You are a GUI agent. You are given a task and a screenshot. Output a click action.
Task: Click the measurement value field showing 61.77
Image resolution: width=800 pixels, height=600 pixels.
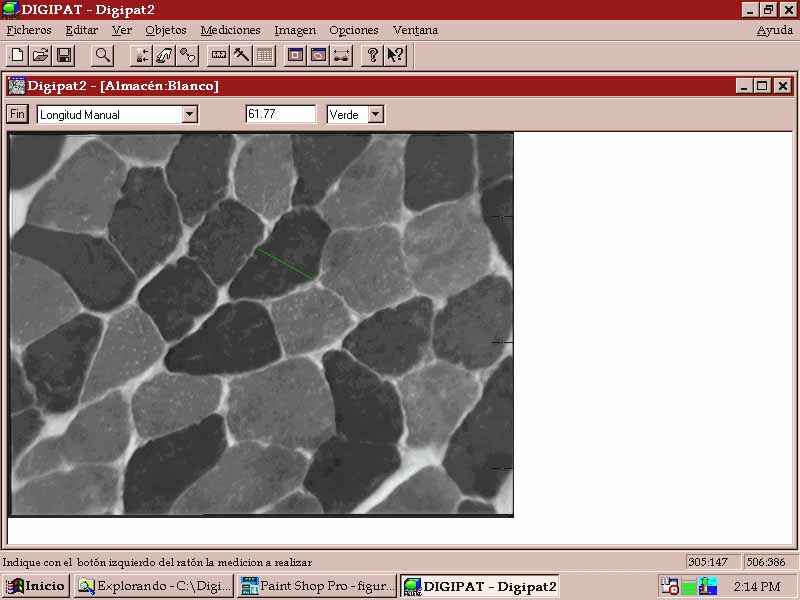pyautogui.click(x=280, y=114)
